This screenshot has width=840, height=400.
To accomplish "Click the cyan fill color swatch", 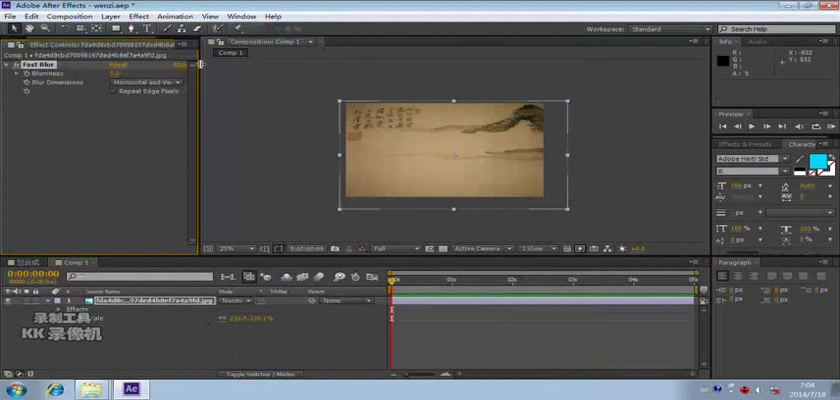I will 818,162.
